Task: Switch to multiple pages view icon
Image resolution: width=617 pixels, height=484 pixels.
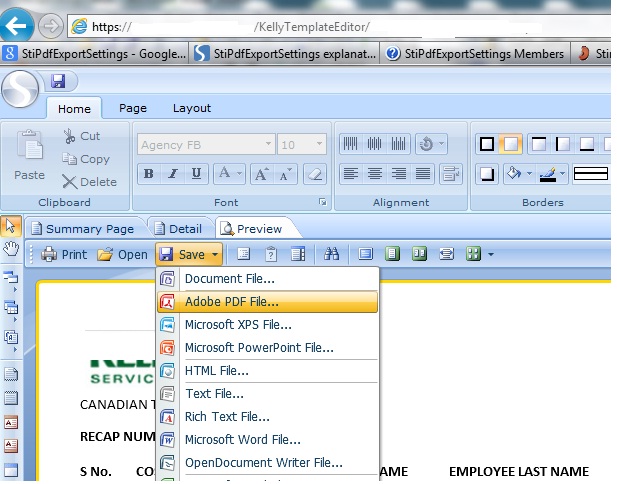Action: tap(473, 254)
